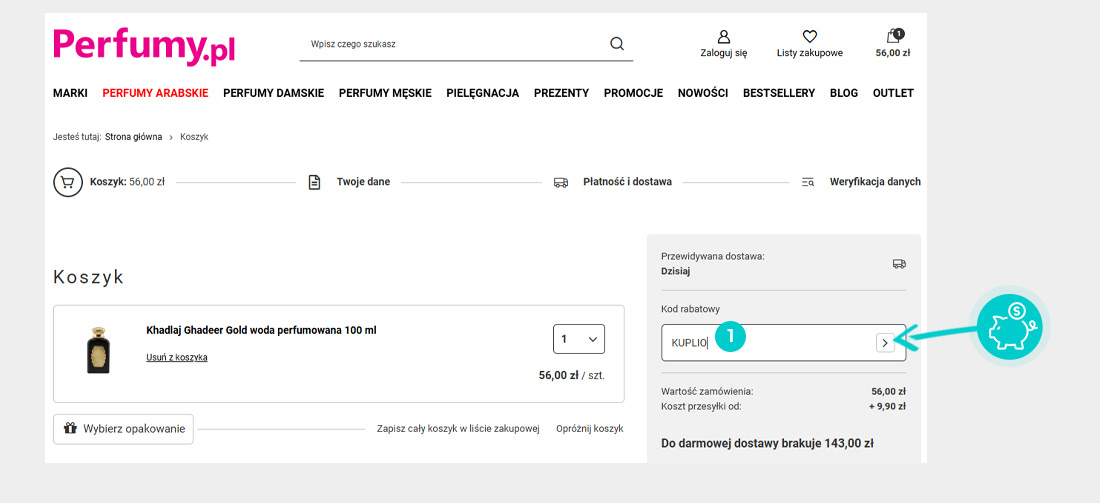Image resolution: width=1100 pixels, height=503 pixels.
Task: Click the delivery truck icon beside Dzisiaj
Action: [899, 264]
